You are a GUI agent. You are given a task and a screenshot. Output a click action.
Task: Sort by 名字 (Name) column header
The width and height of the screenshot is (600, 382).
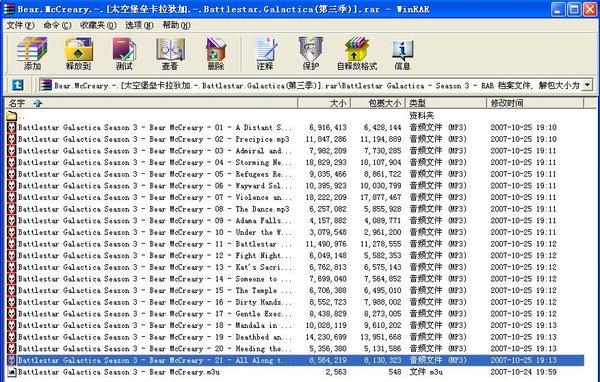(151, 103)
